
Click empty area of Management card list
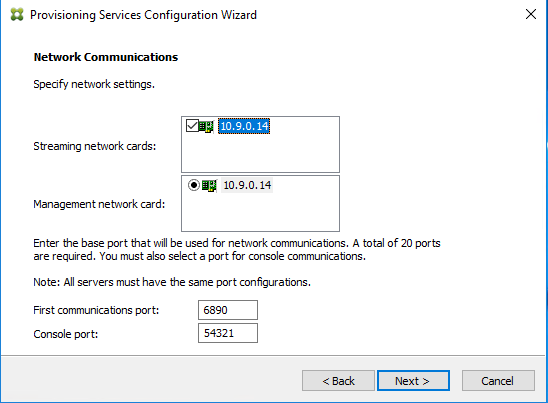pyautogui.click(x=260, y=212)
